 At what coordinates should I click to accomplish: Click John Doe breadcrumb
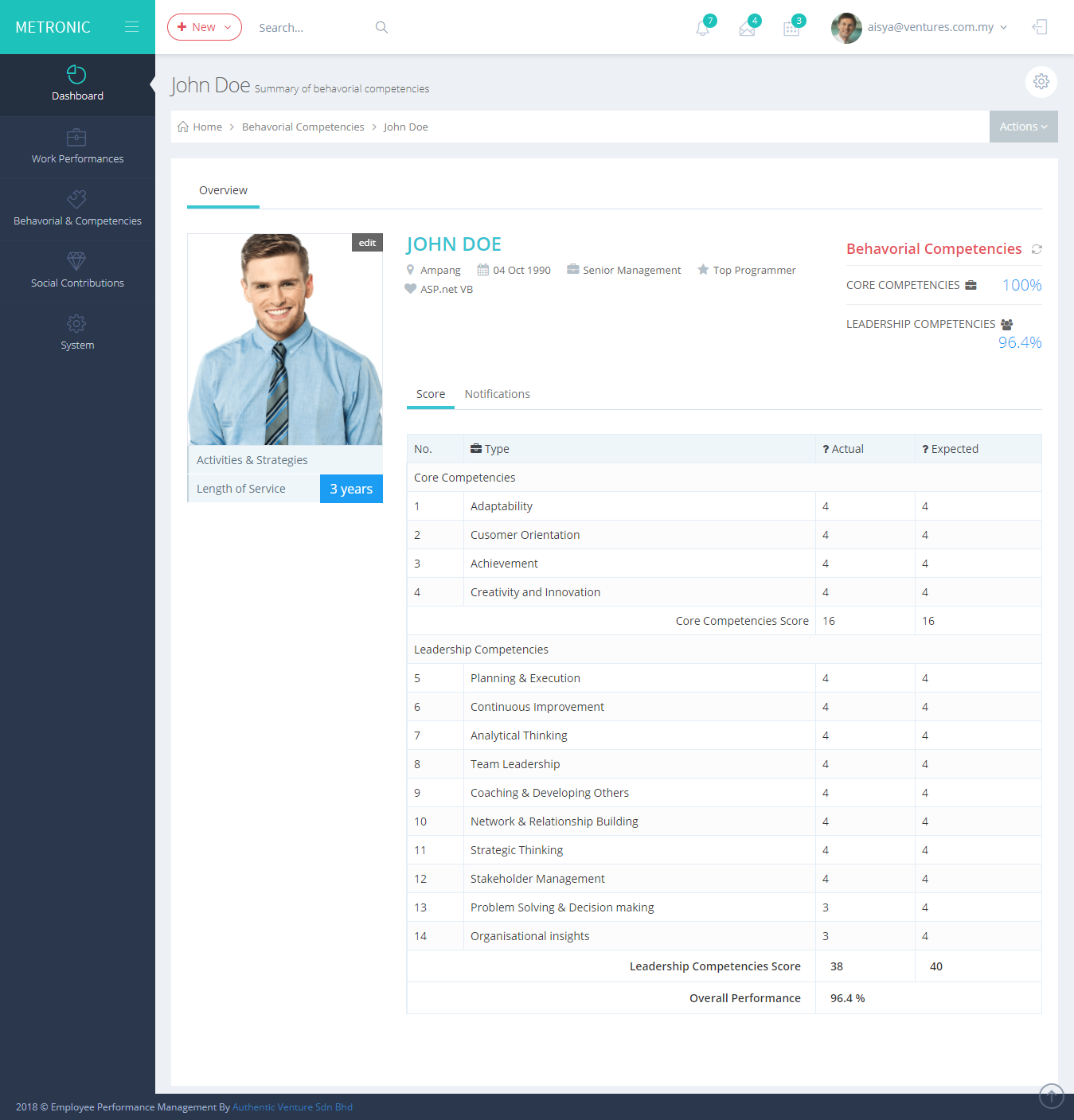405,127
